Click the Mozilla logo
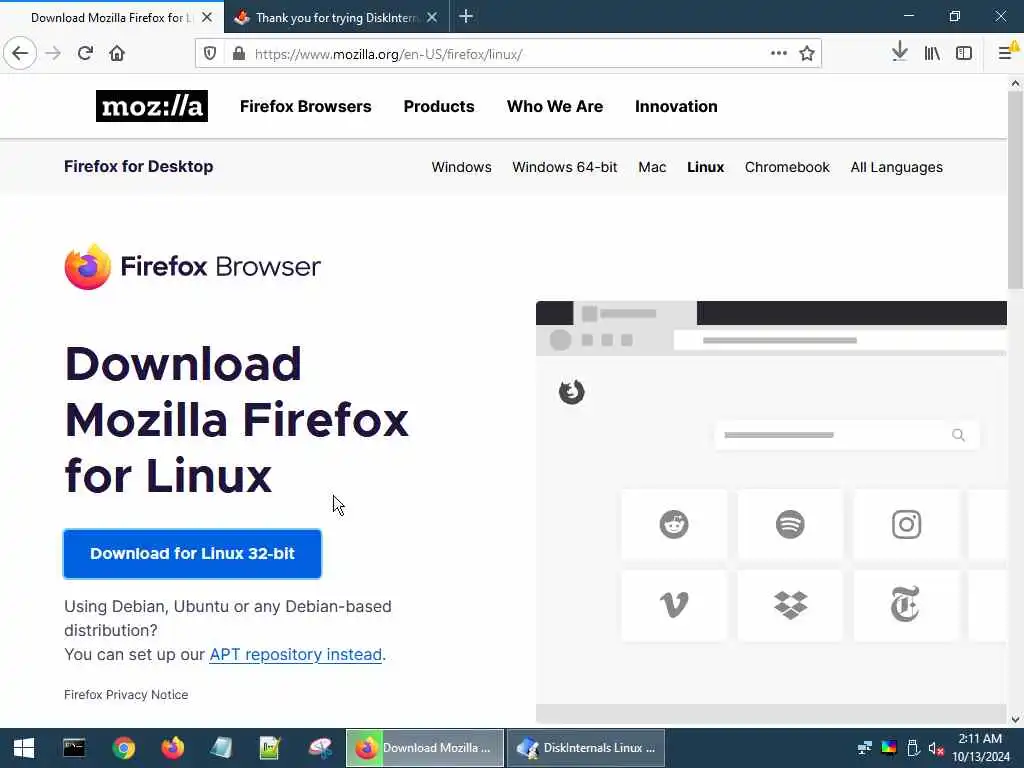The image size is (1024, 768). click(x=152, y=106)
